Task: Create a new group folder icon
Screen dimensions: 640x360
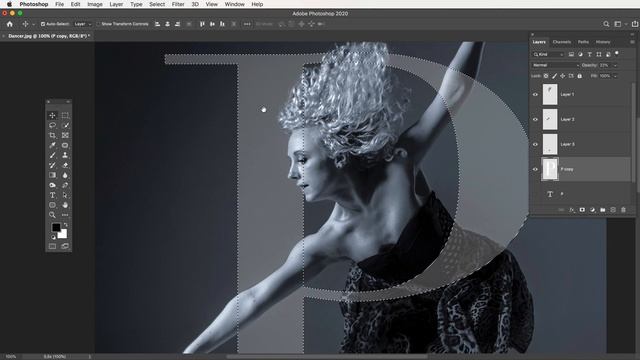Action: click(x=603, y=210)
